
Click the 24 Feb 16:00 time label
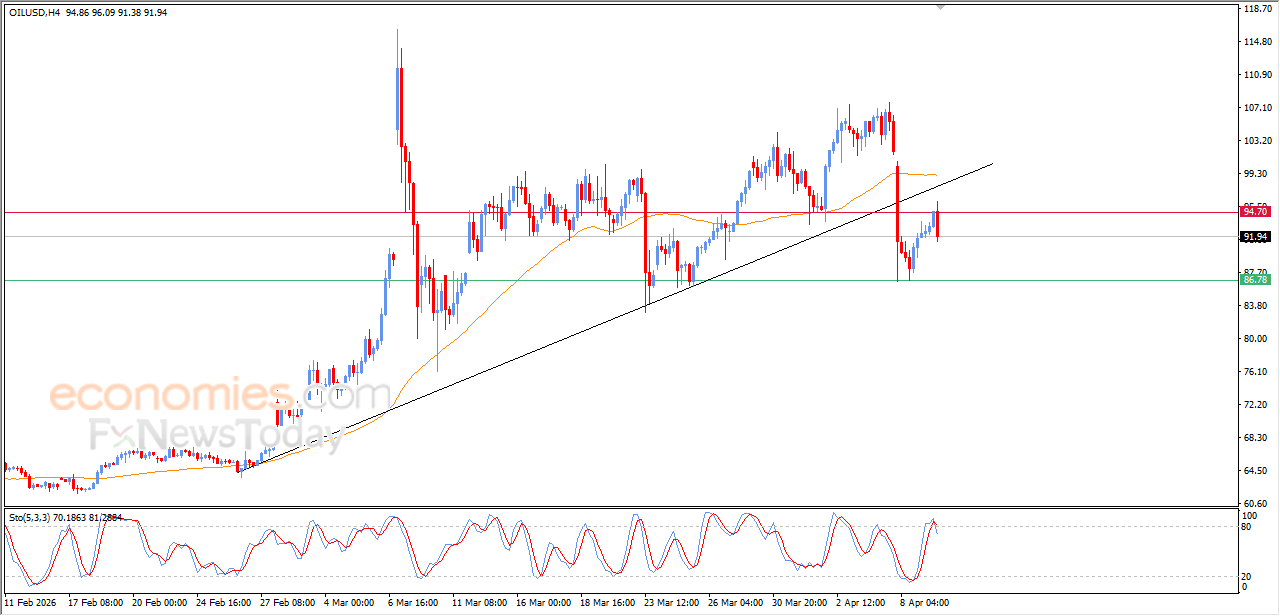tap(224, 604)
